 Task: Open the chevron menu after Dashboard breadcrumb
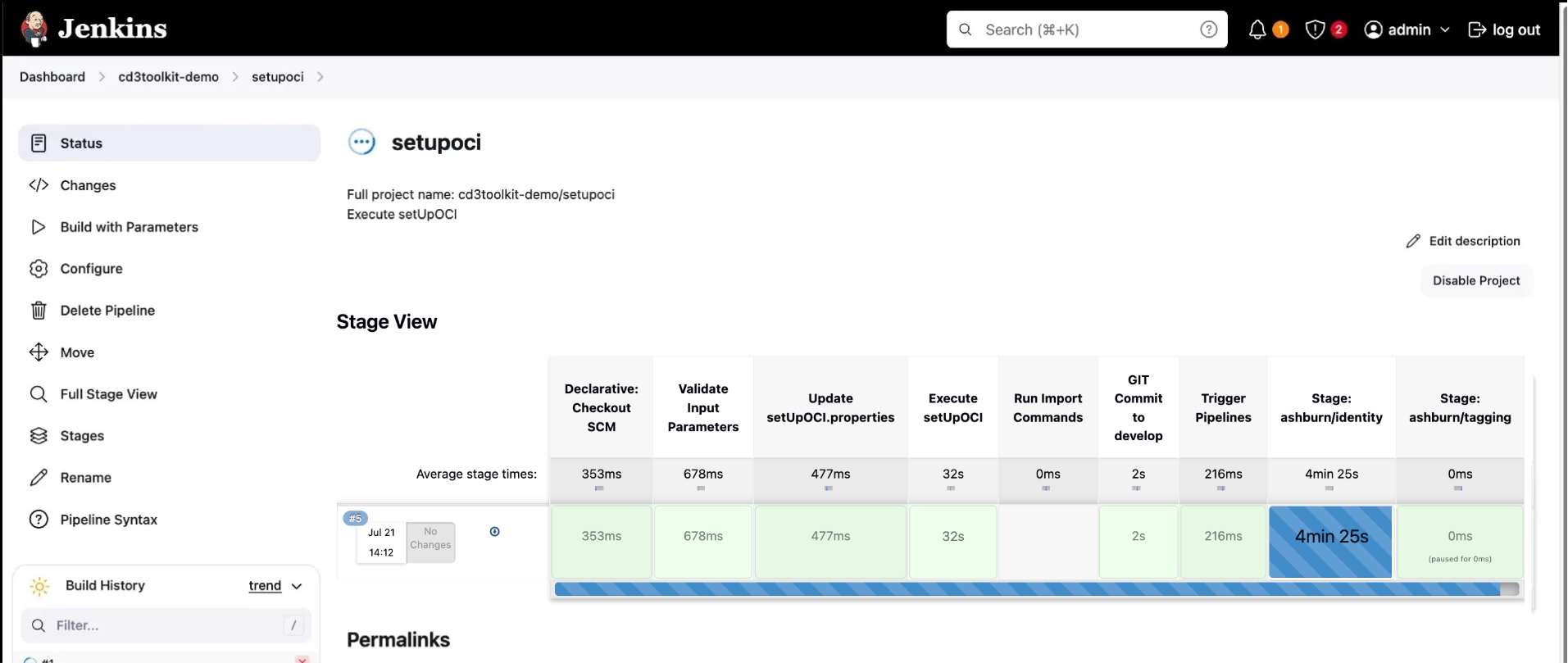coord(102,77)
